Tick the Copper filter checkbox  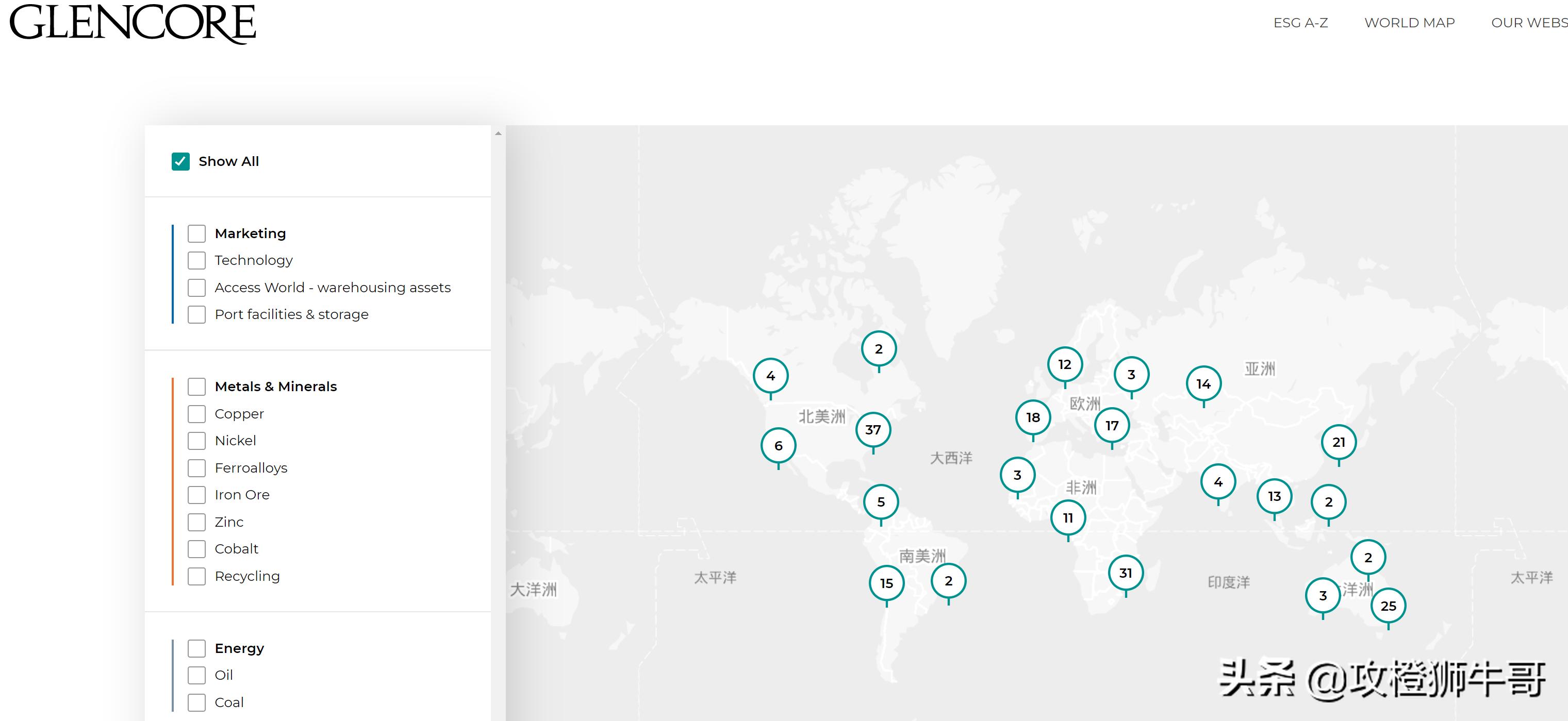click(196, 414)
